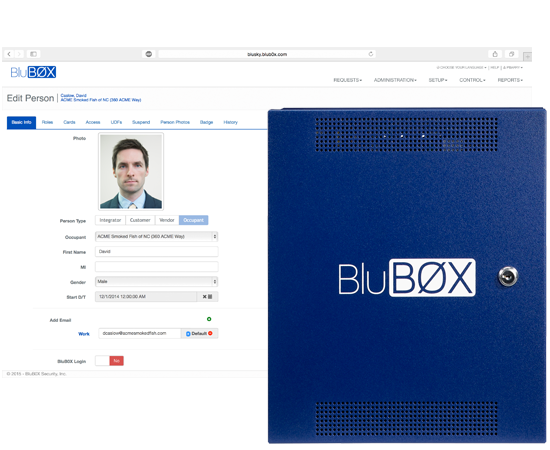Open a new tab with the plus button
The width and height of the screenshot is (550, 450).
527,56
